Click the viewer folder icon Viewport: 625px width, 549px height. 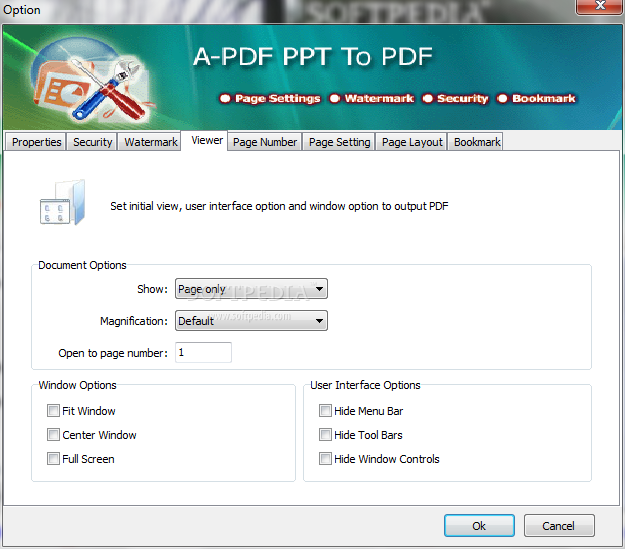tap(63, 202)
